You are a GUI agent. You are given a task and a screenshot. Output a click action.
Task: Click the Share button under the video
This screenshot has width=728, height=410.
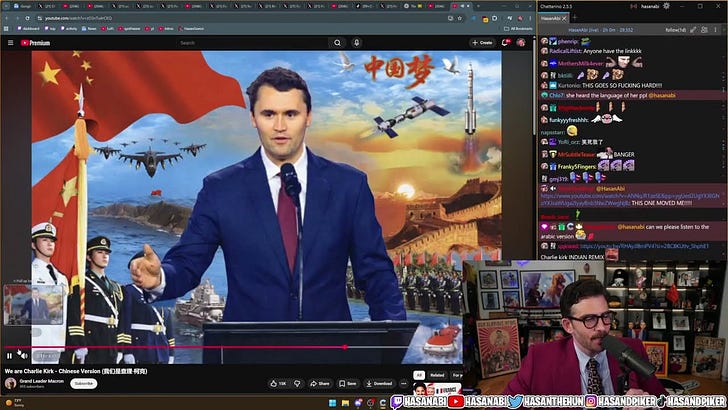click(x=320, y=384)
